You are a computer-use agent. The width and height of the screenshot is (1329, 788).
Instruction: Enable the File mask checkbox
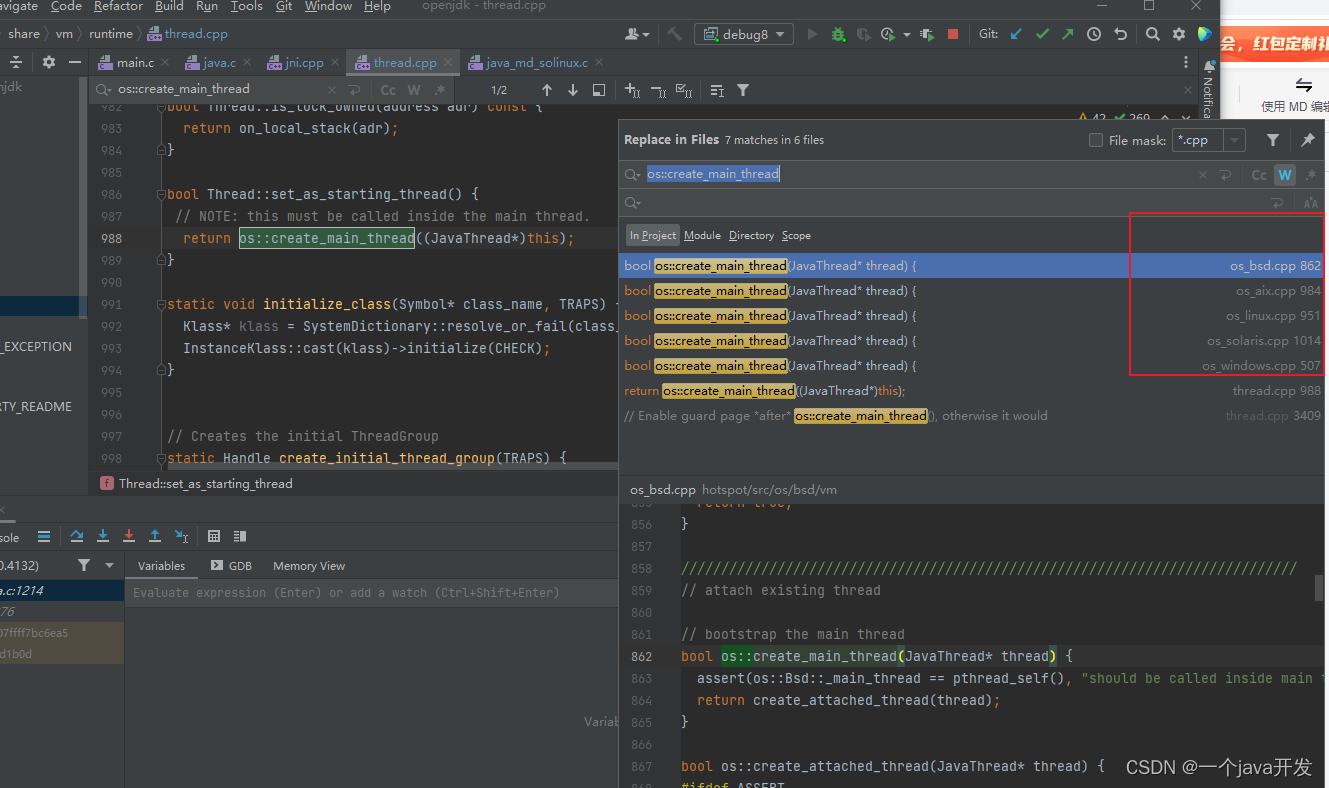click(1096, 141)
